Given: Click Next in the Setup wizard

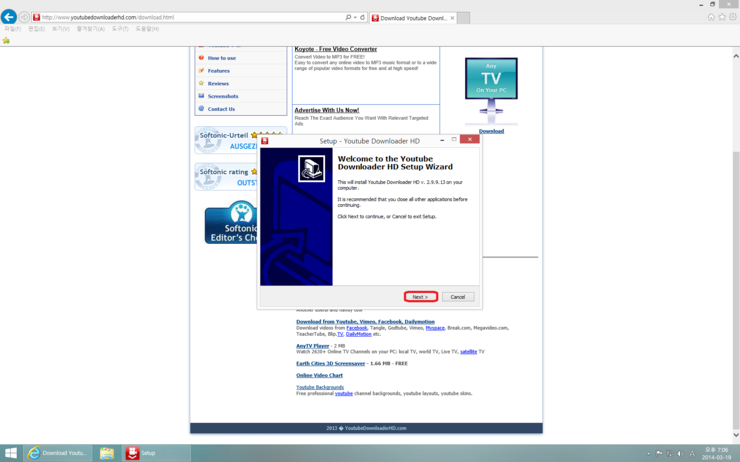Looking at the screenshot, I should tap(420, 297).
